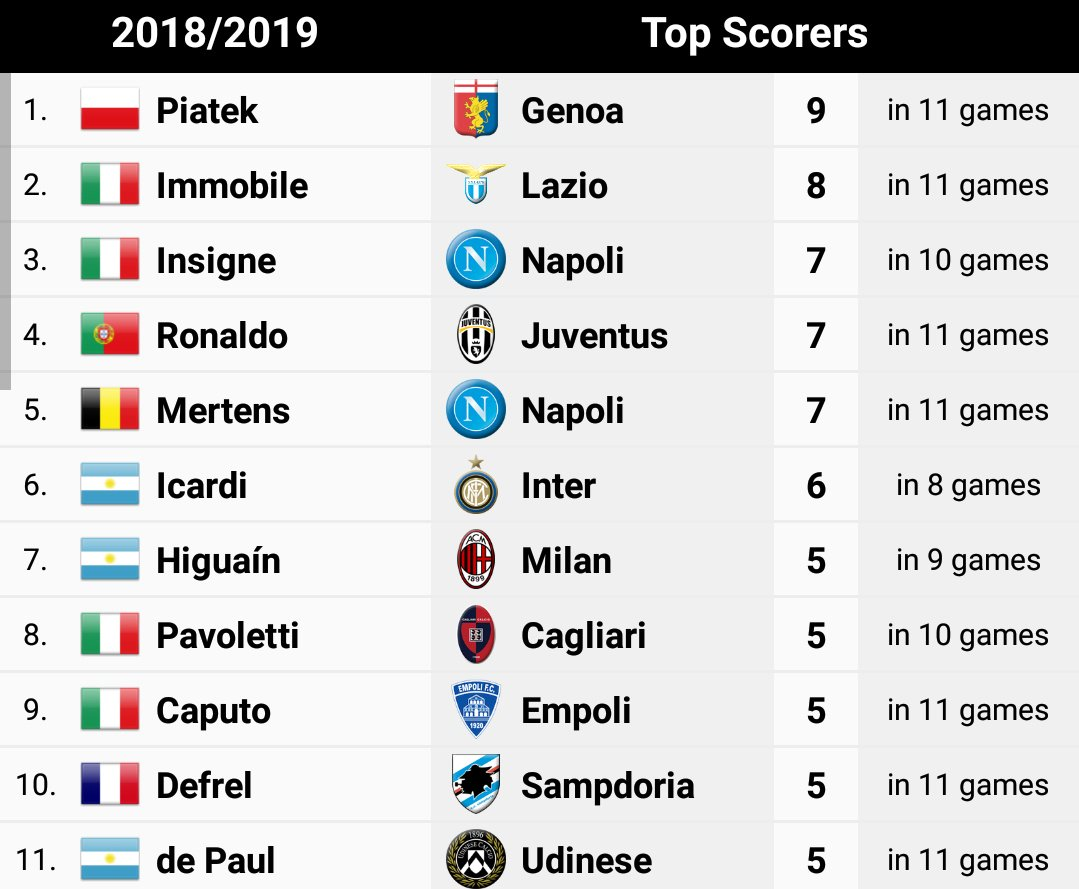
Task: Click the Belgian flag beside Mertens
Action: click(109, 409)
